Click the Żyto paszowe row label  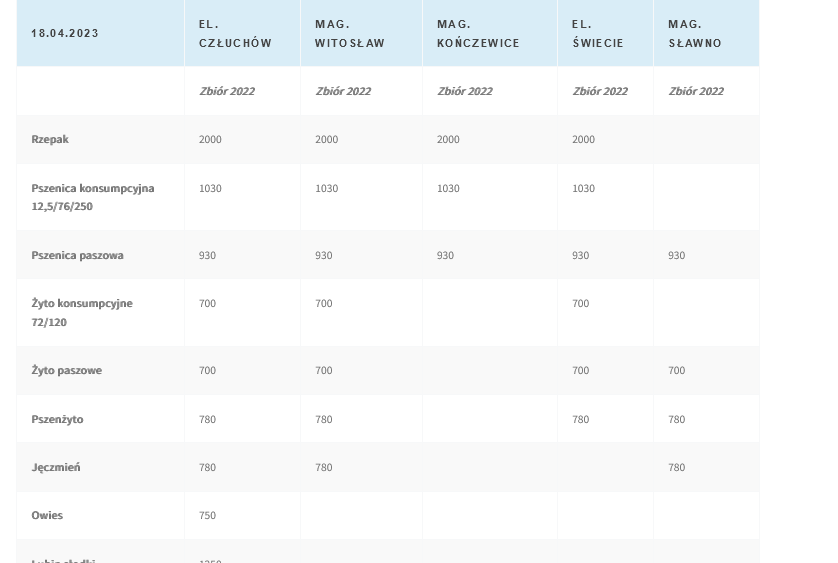pos(66,370)
